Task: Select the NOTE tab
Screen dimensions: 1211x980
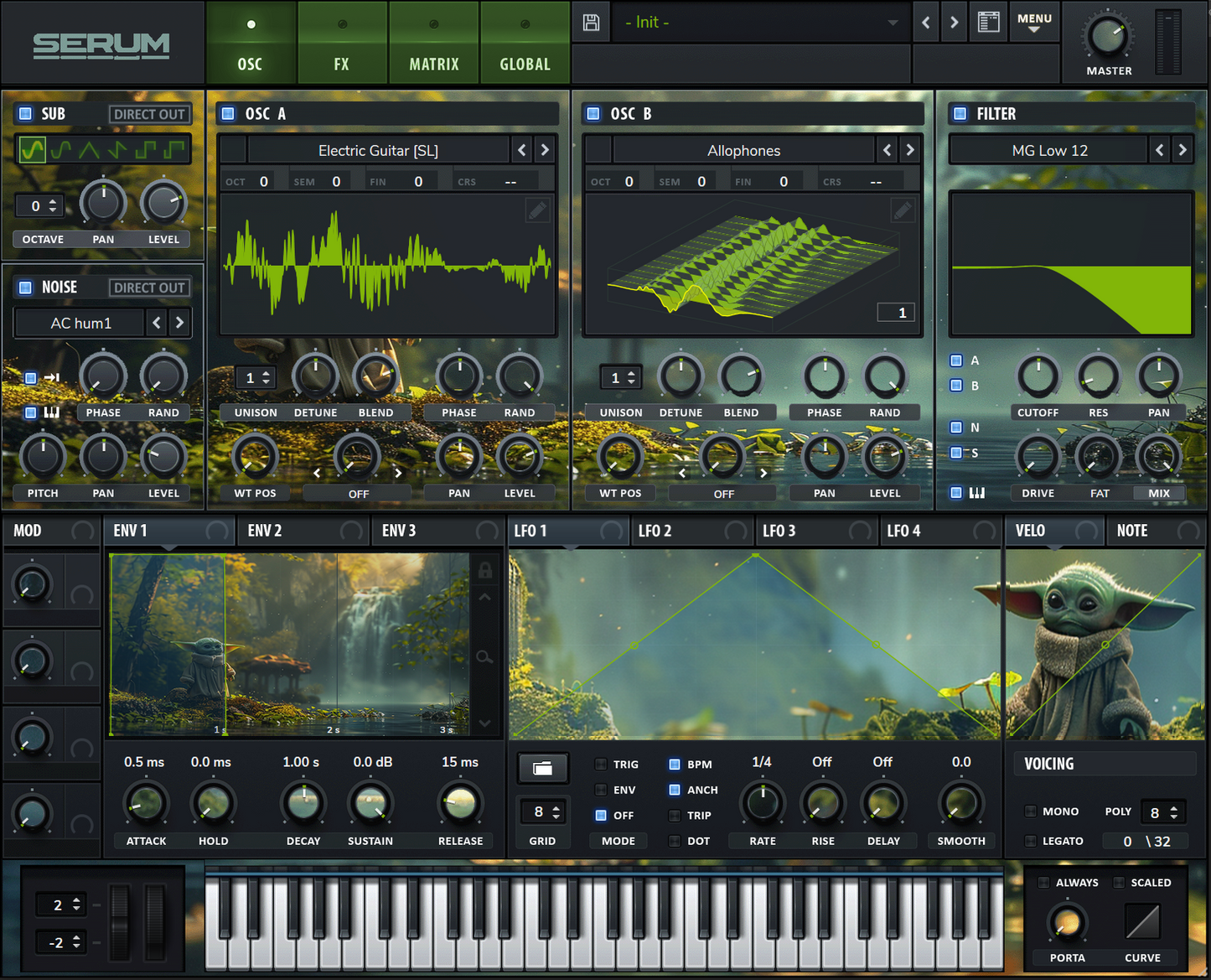Action: (1156, 531)
